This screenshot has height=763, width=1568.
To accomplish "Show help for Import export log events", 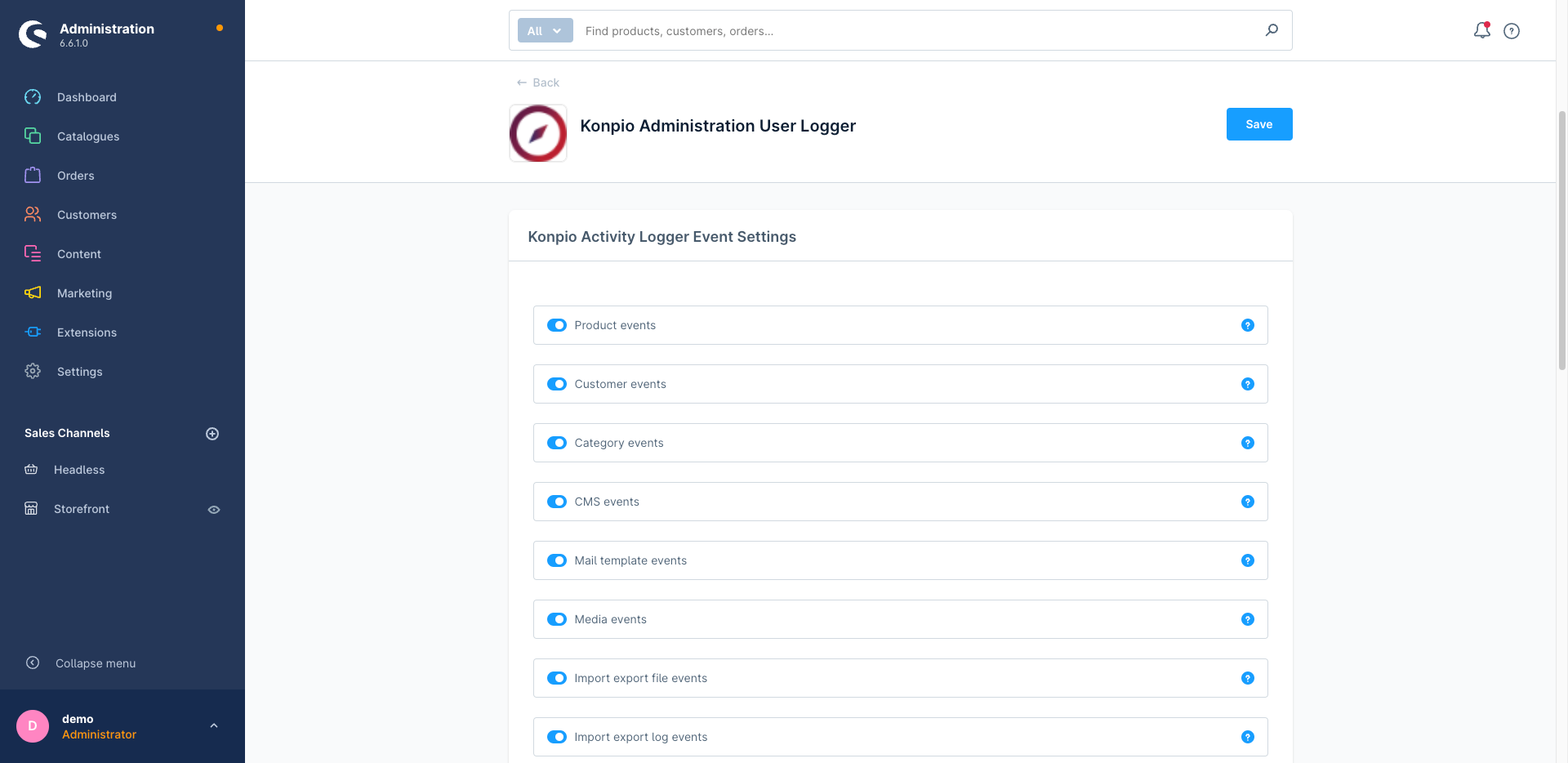I will click(1248, 737).
